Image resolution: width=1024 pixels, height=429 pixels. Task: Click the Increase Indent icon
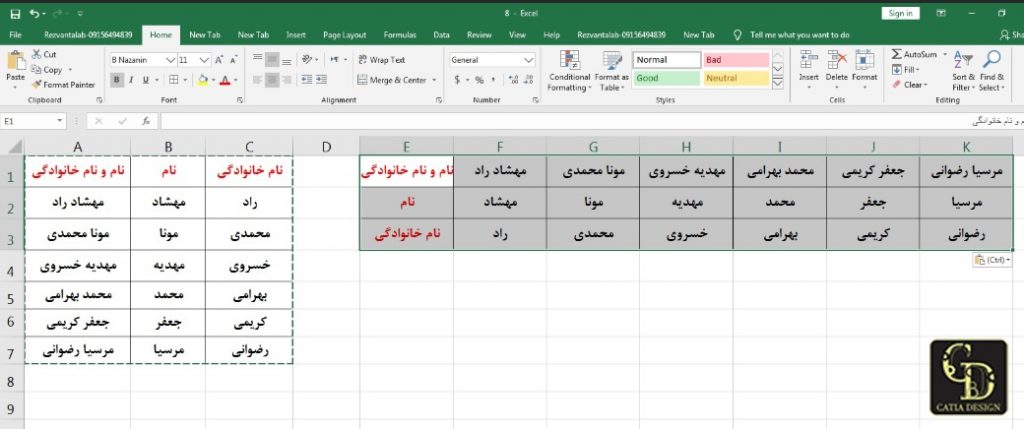[x=321, y=80]
